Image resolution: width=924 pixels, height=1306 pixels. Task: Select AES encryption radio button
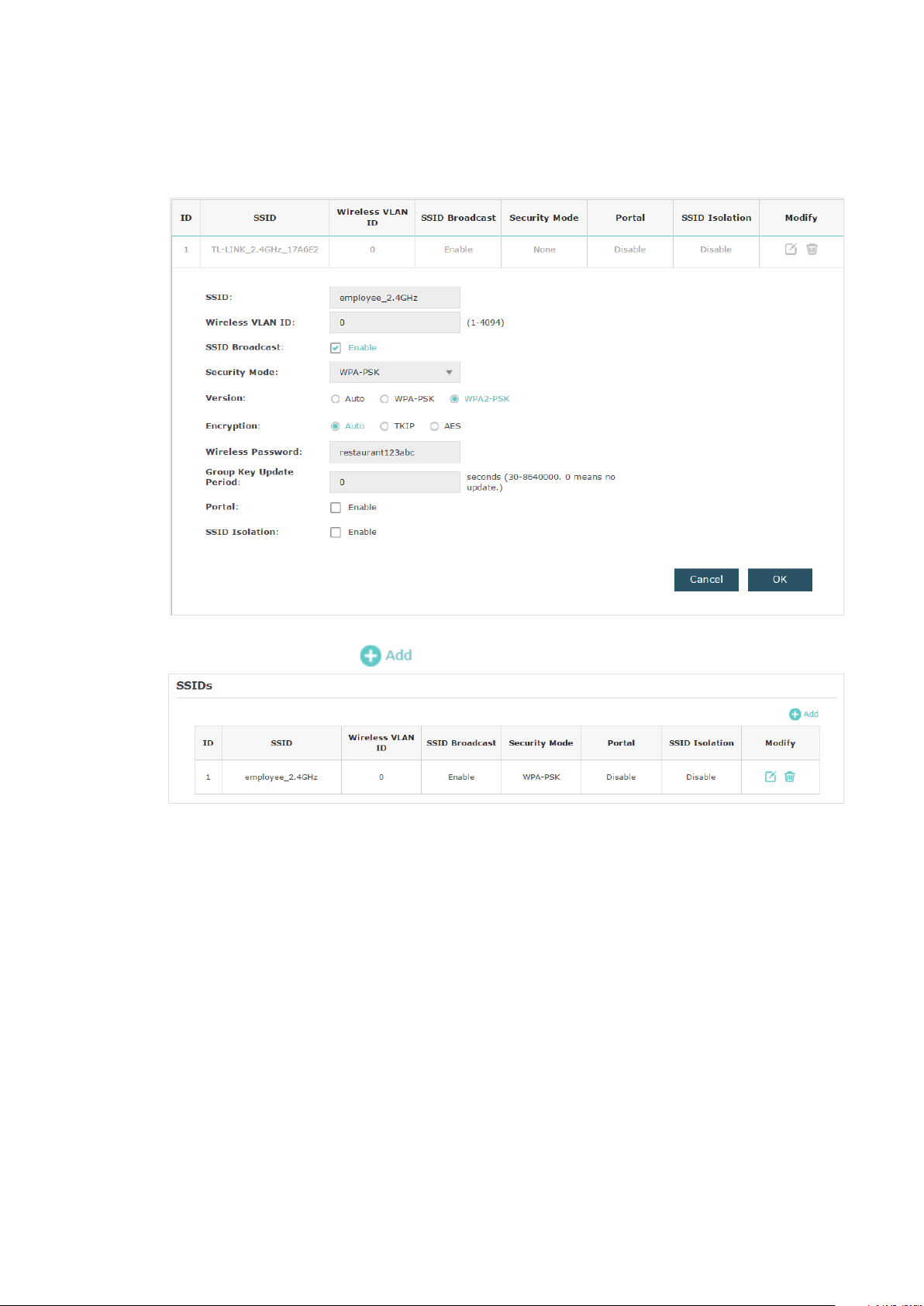click(435, 426)
